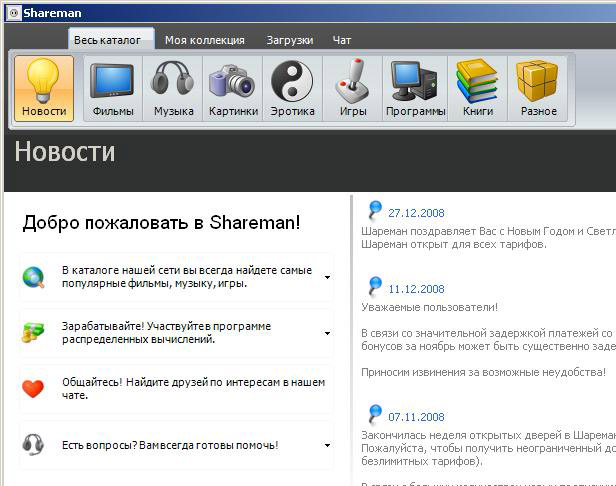Open the Фильмы category monitor icon
The width and height of the screenshot is (616, 486).
point(113,88)
